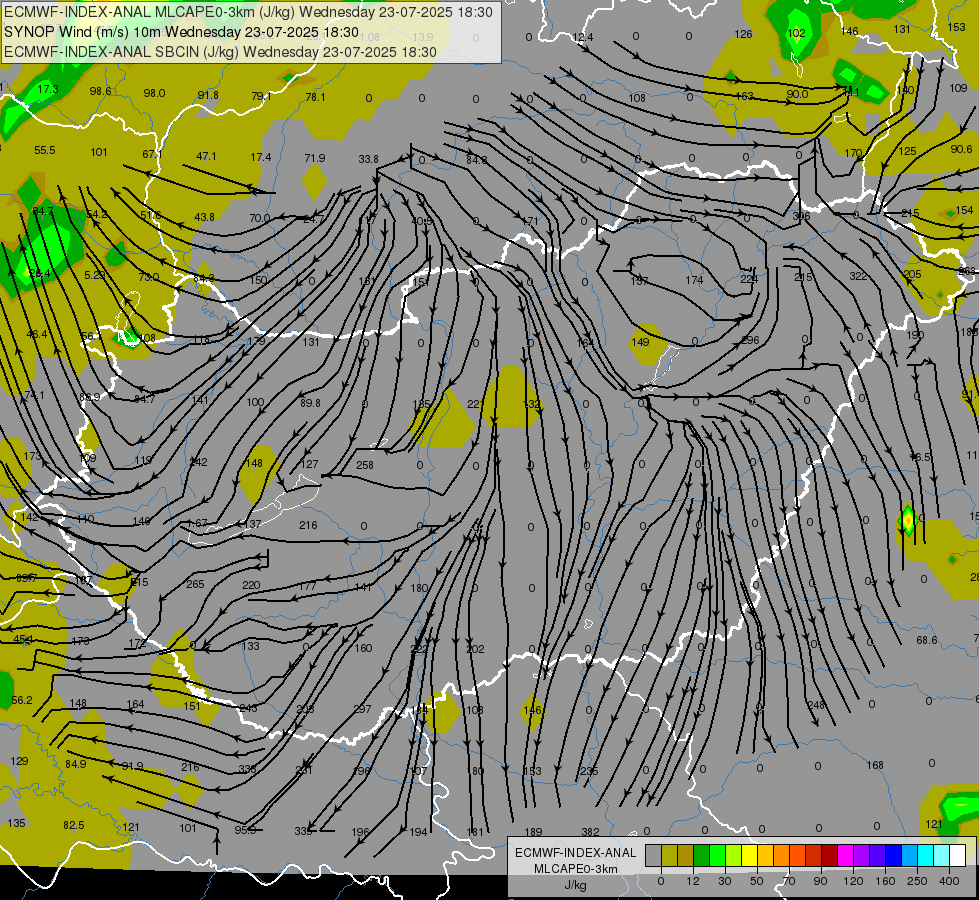Click the map value 55.5

[x=45, y=150]
